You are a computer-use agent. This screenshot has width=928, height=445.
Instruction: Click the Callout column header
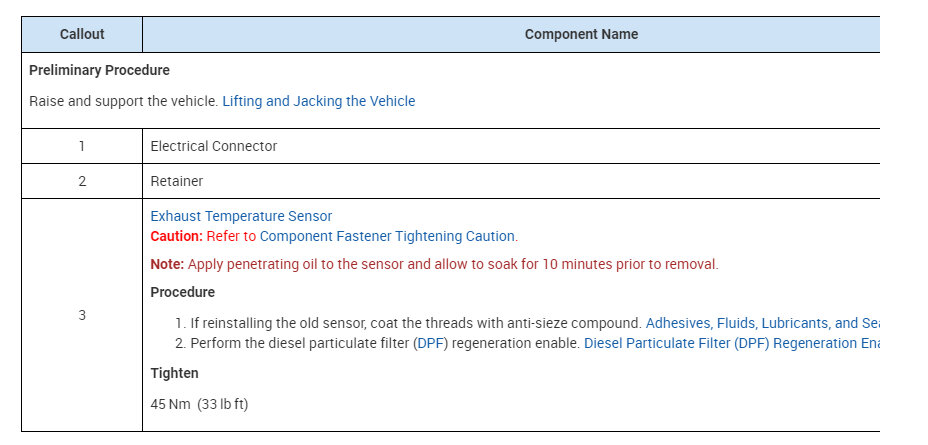pos(82,34)
